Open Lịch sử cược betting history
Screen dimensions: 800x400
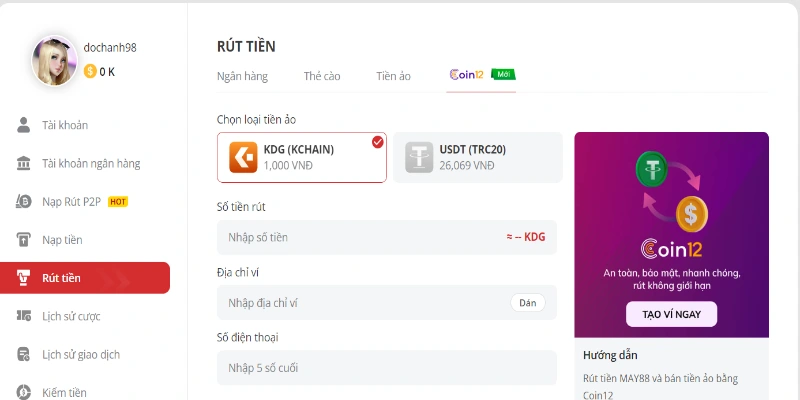[x=71, y=316]
